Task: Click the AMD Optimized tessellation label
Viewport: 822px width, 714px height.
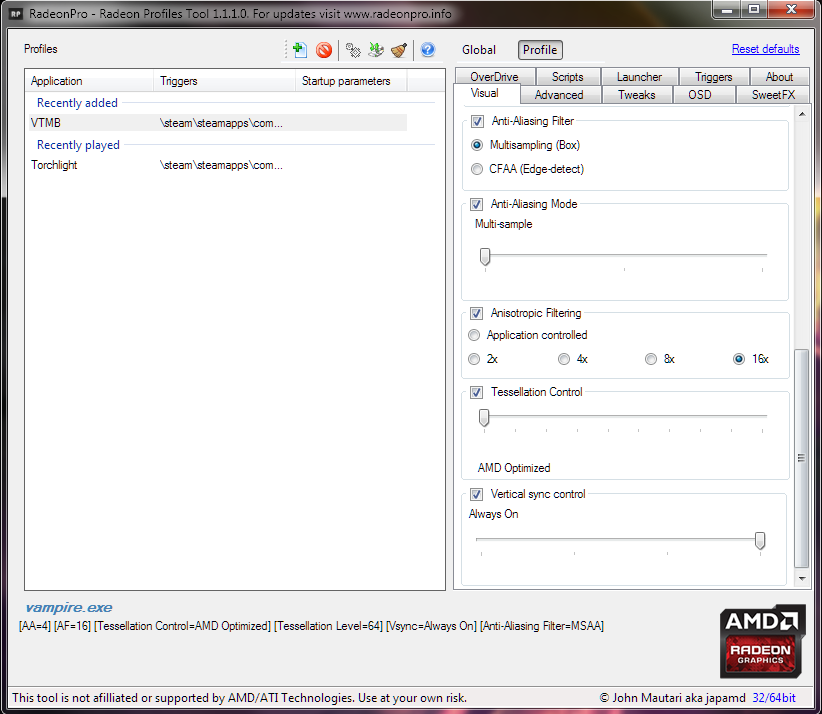Action: [x=514, y=468]
